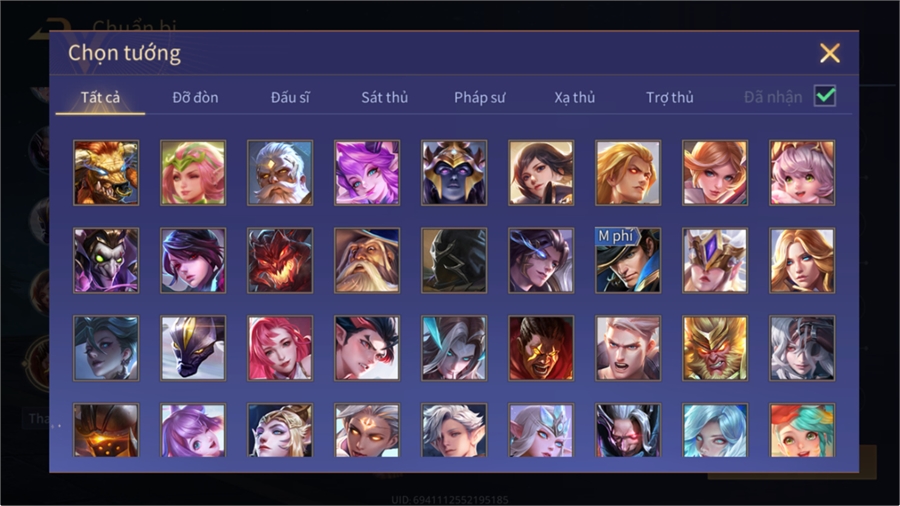
Task: Pick the red demon hero portrait
Action: [280, 260]
